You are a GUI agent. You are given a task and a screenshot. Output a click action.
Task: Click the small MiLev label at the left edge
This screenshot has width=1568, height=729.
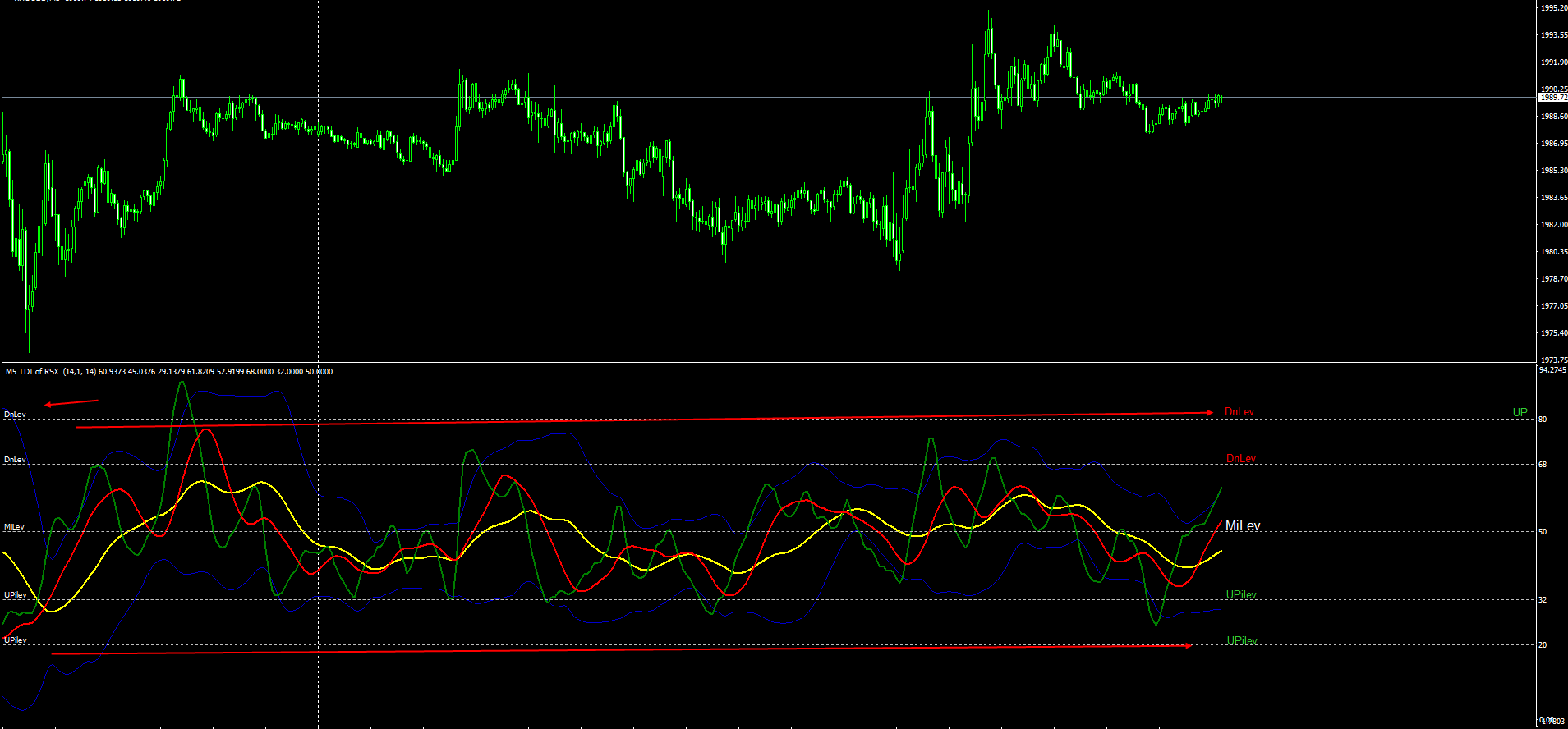[x=14, y=527]
